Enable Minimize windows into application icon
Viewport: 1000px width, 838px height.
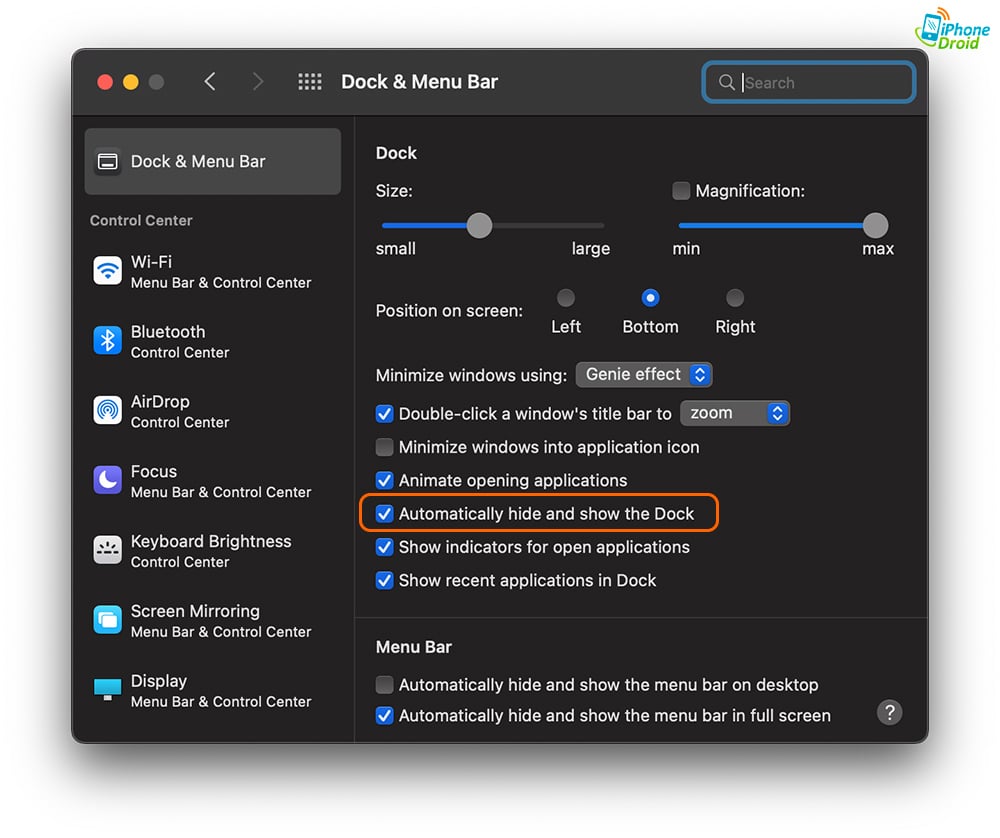click(385, 447)
